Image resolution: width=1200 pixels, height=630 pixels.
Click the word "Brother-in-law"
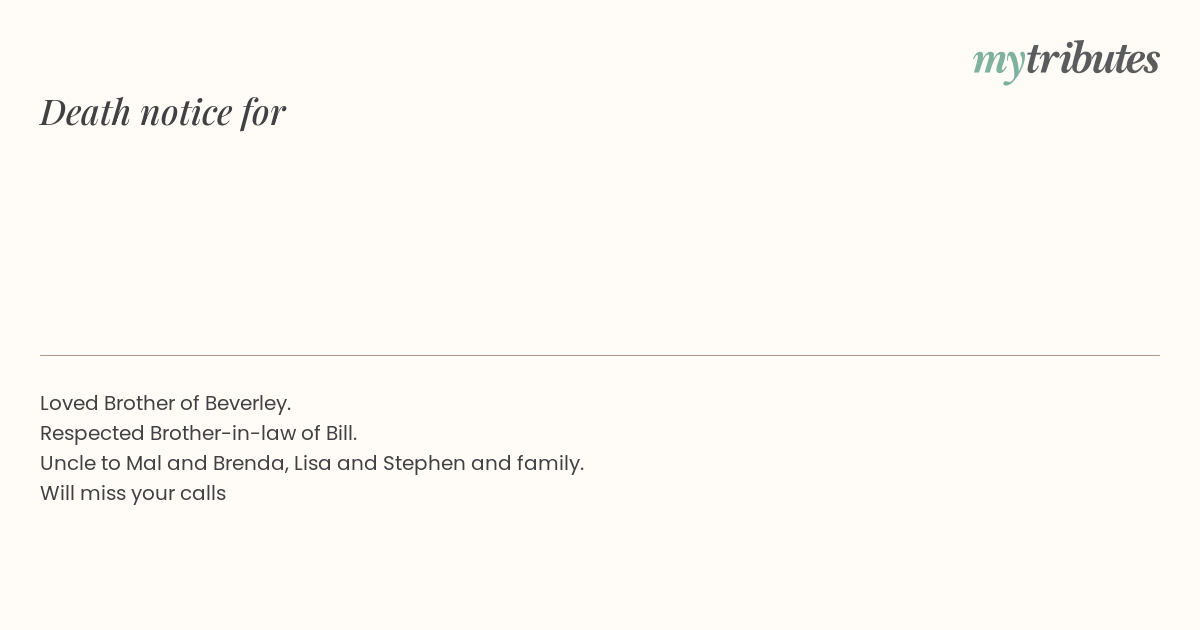click(223, 433)
